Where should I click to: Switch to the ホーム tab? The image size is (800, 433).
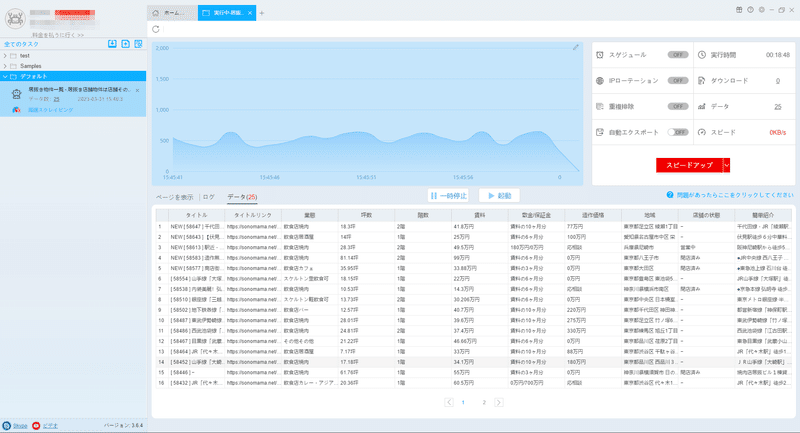click(172, 13)
